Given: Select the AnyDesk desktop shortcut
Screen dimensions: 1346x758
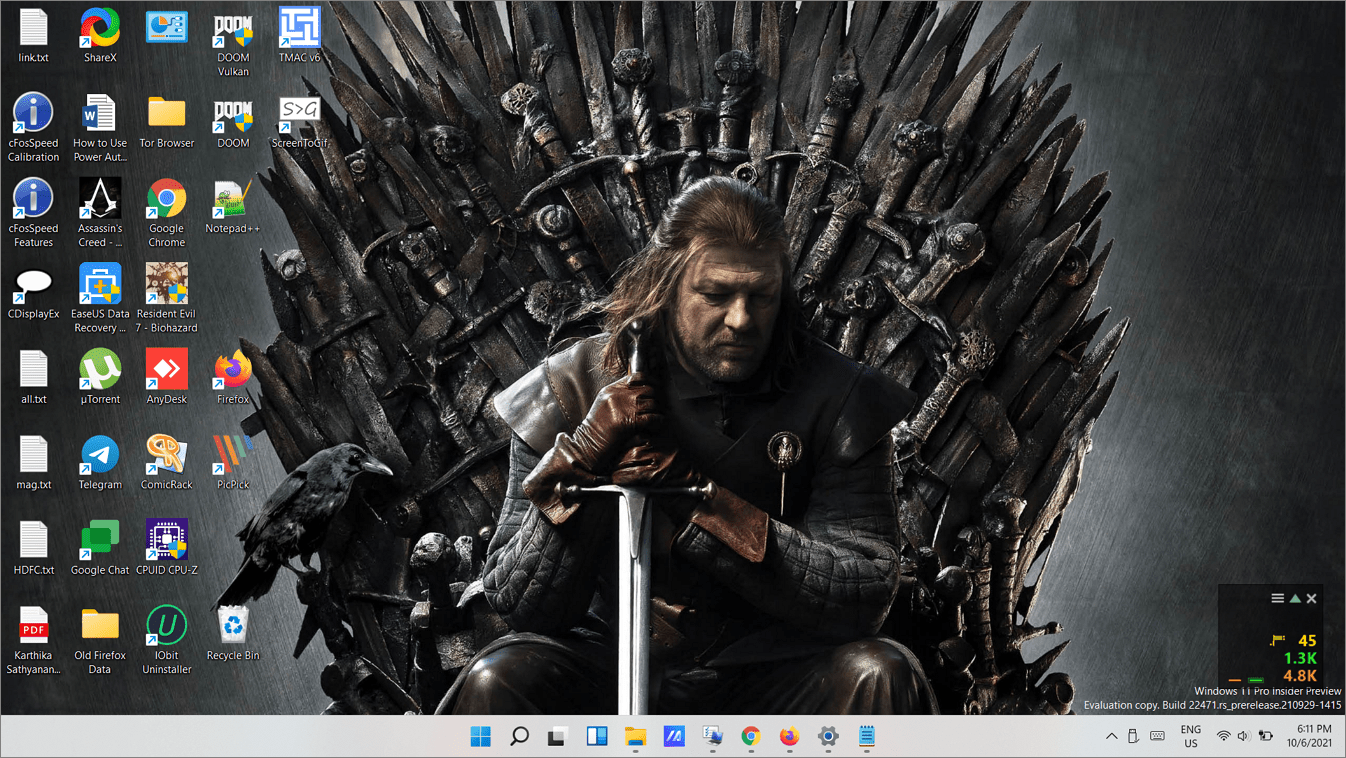Looking at the screenshot, I should tap(167, 377).
